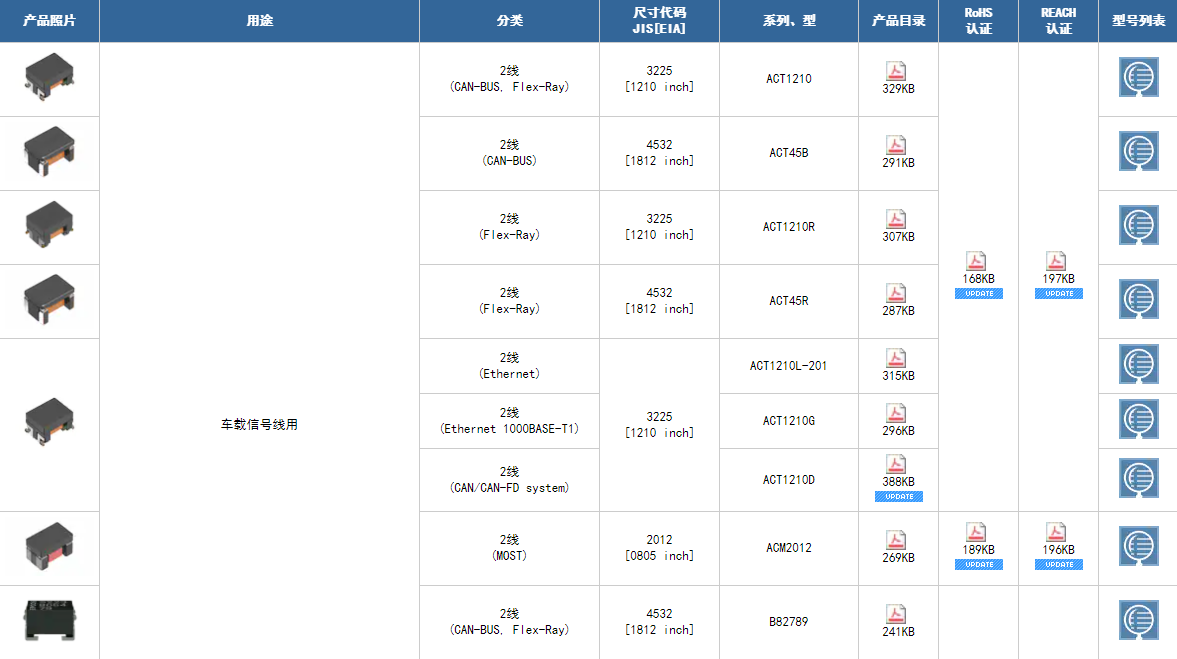Open the 197KB REACH certificate PDF
The width and height of the screenshot is (1177, 659).
(1058, 262)
